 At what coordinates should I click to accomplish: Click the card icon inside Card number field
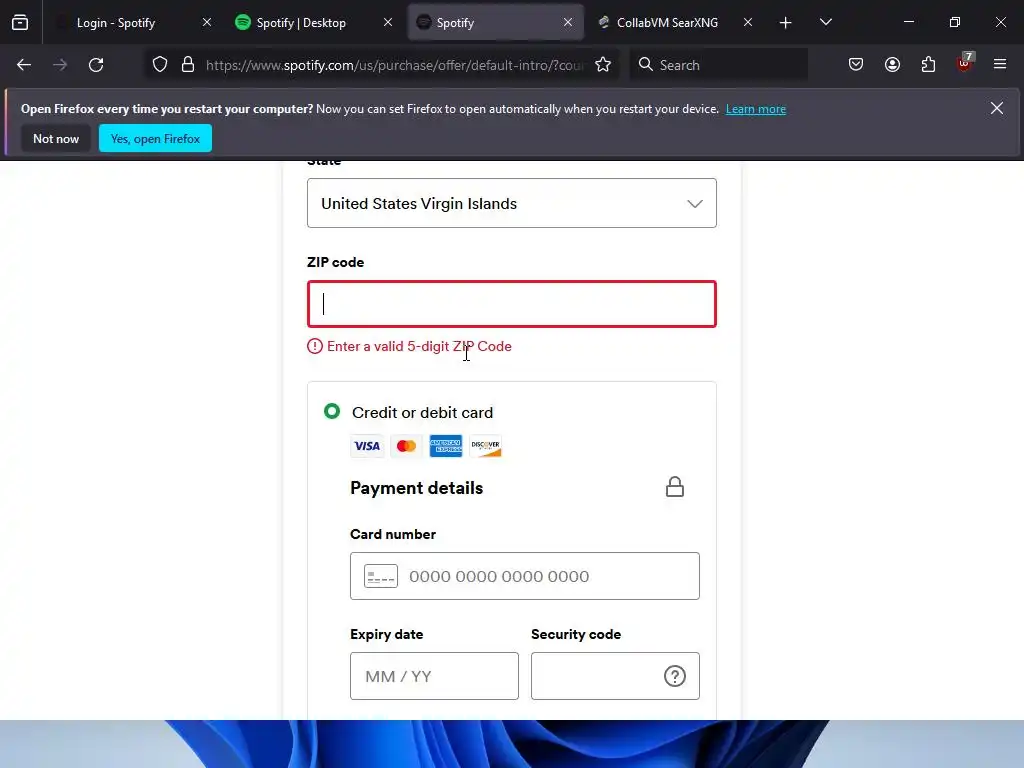click(381, 576)
